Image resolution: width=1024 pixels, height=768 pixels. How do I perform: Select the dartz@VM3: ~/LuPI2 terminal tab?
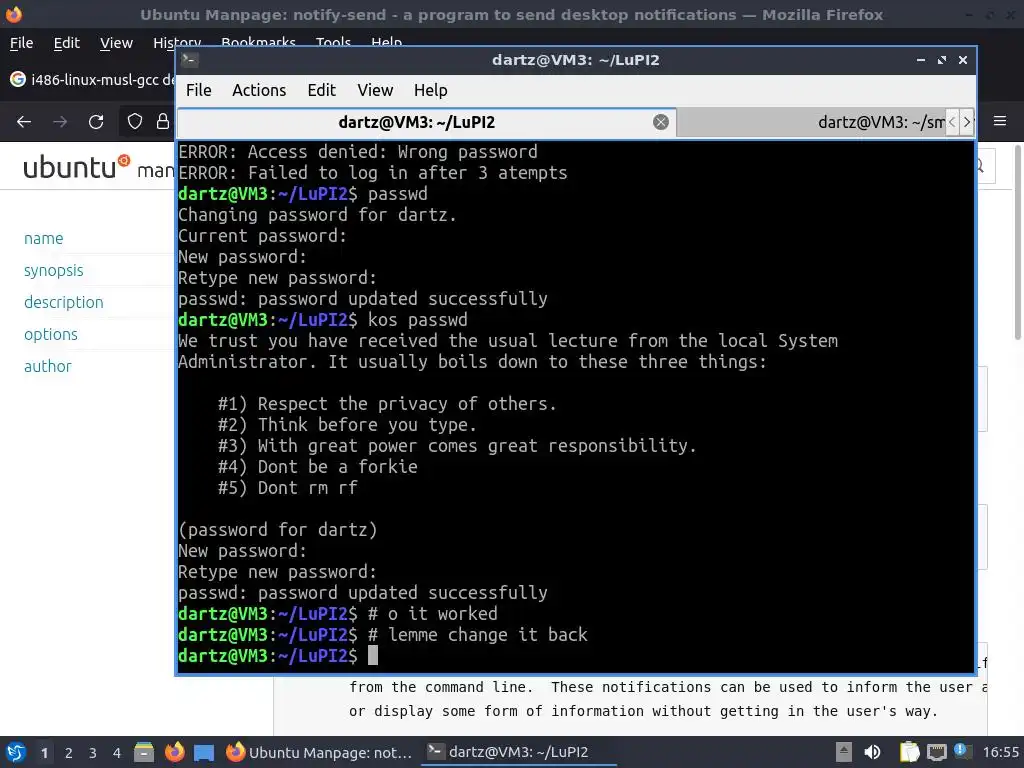(417, 122)
